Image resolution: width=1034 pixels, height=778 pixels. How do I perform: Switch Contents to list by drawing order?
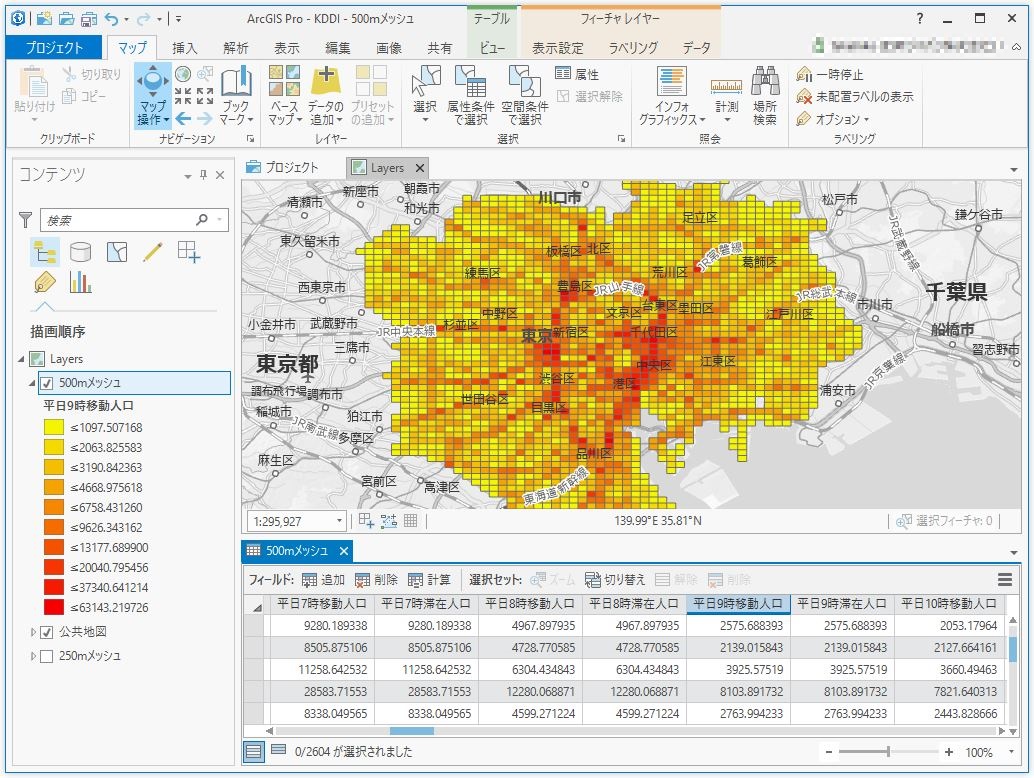pyautogui.click(x=45, y=252)
